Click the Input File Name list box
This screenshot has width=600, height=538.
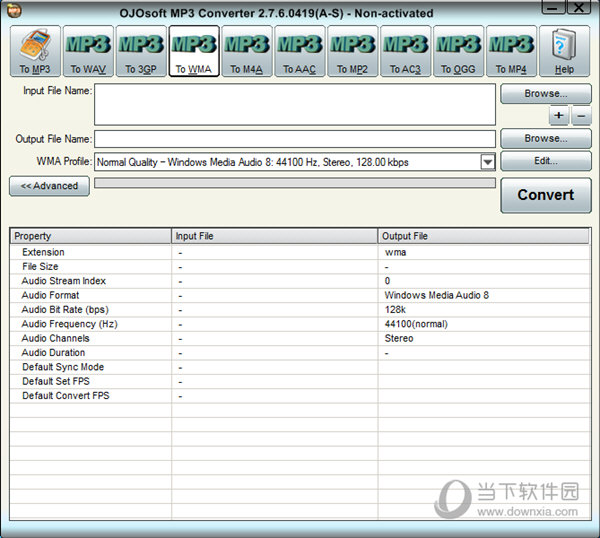pos(295,105)
